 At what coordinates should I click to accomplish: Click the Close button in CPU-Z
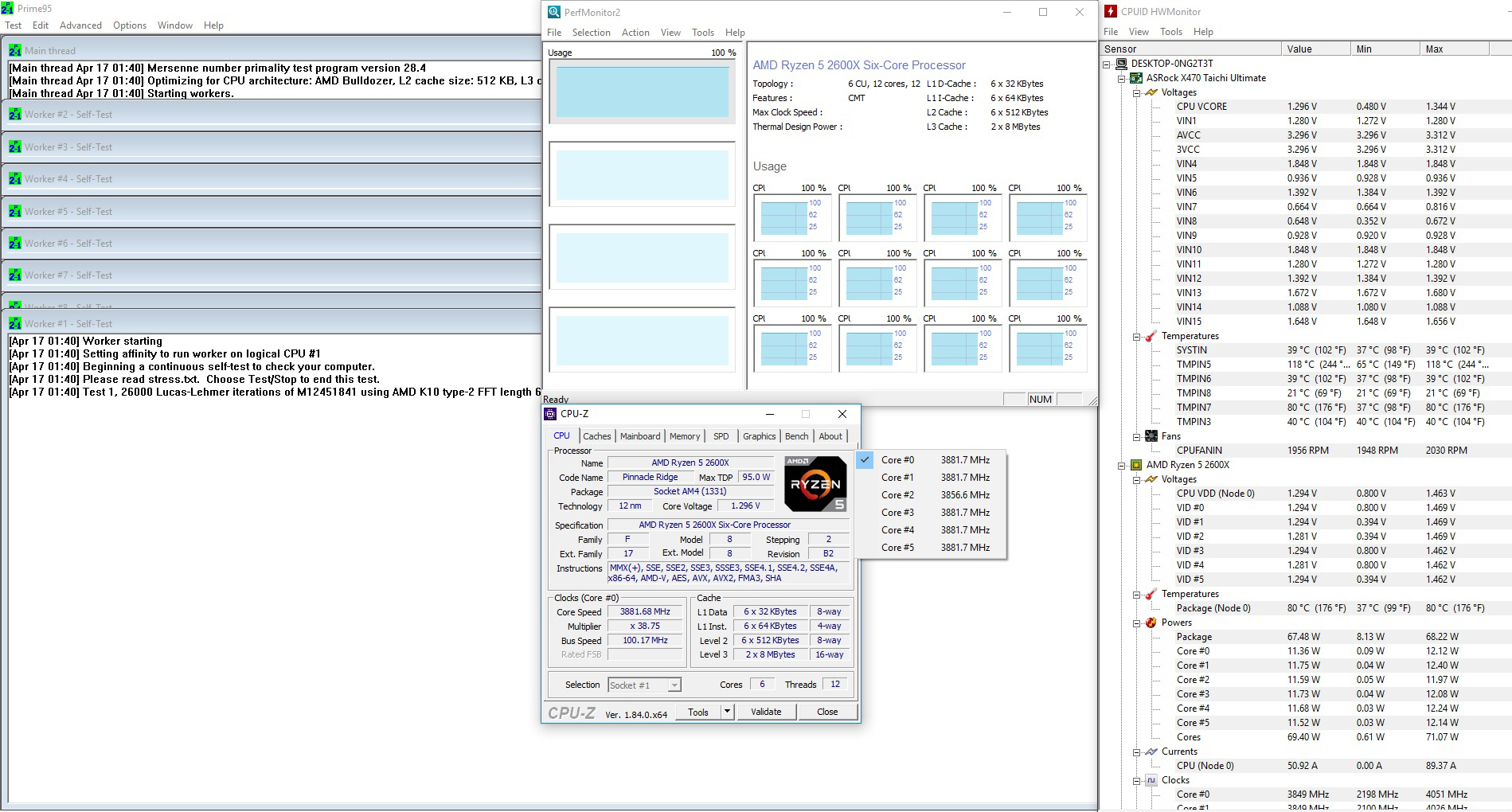827,712
